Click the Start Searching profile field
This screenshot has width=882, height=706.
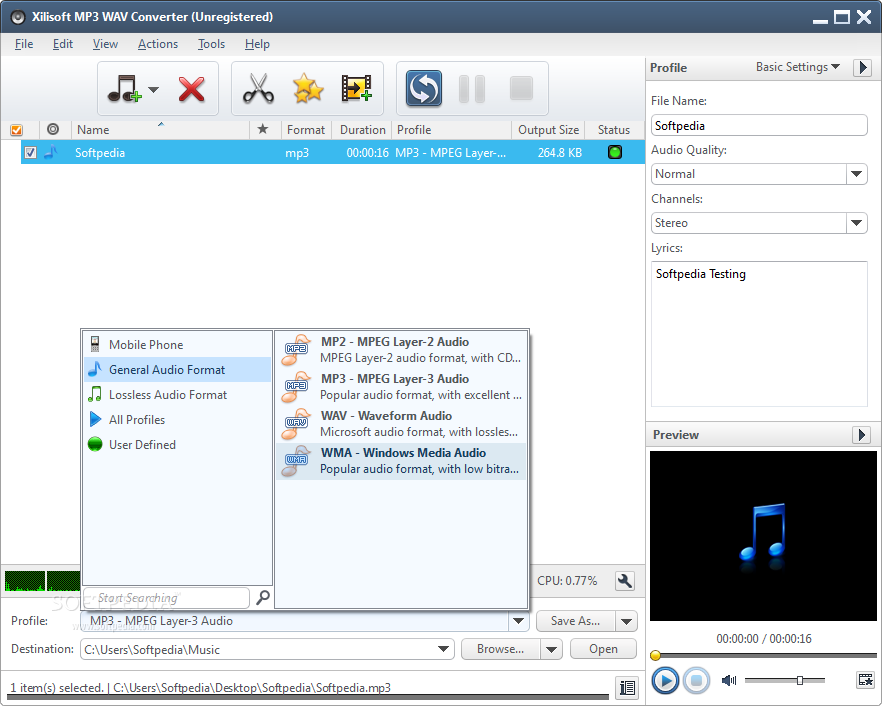166,598
